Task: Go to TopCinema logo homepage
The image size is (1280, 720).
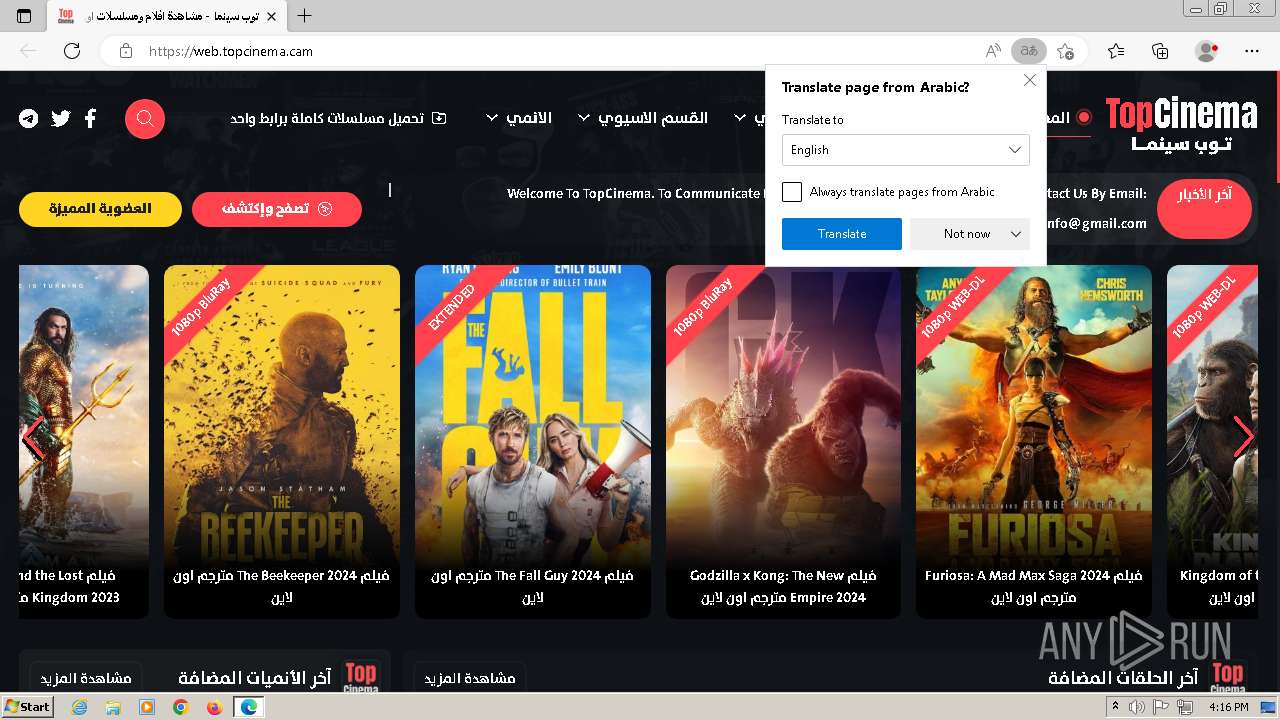Action: click(x=1181, y=124)
